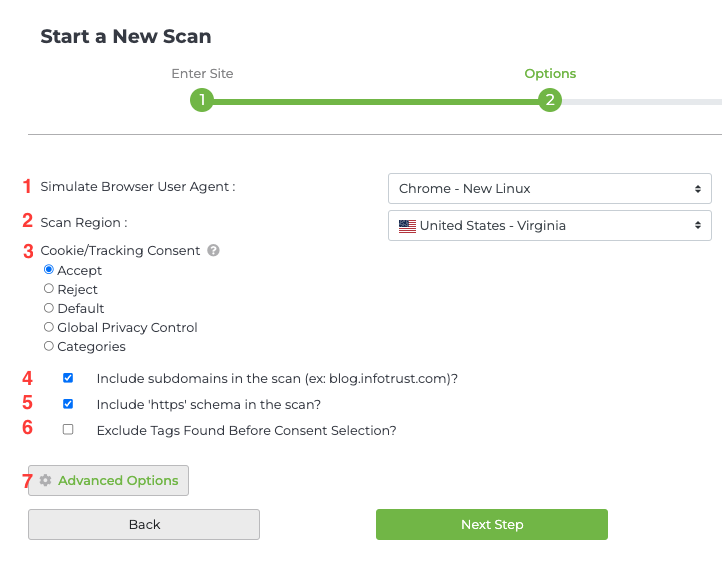Open the Scan Region dropdown

click(549, 226)
